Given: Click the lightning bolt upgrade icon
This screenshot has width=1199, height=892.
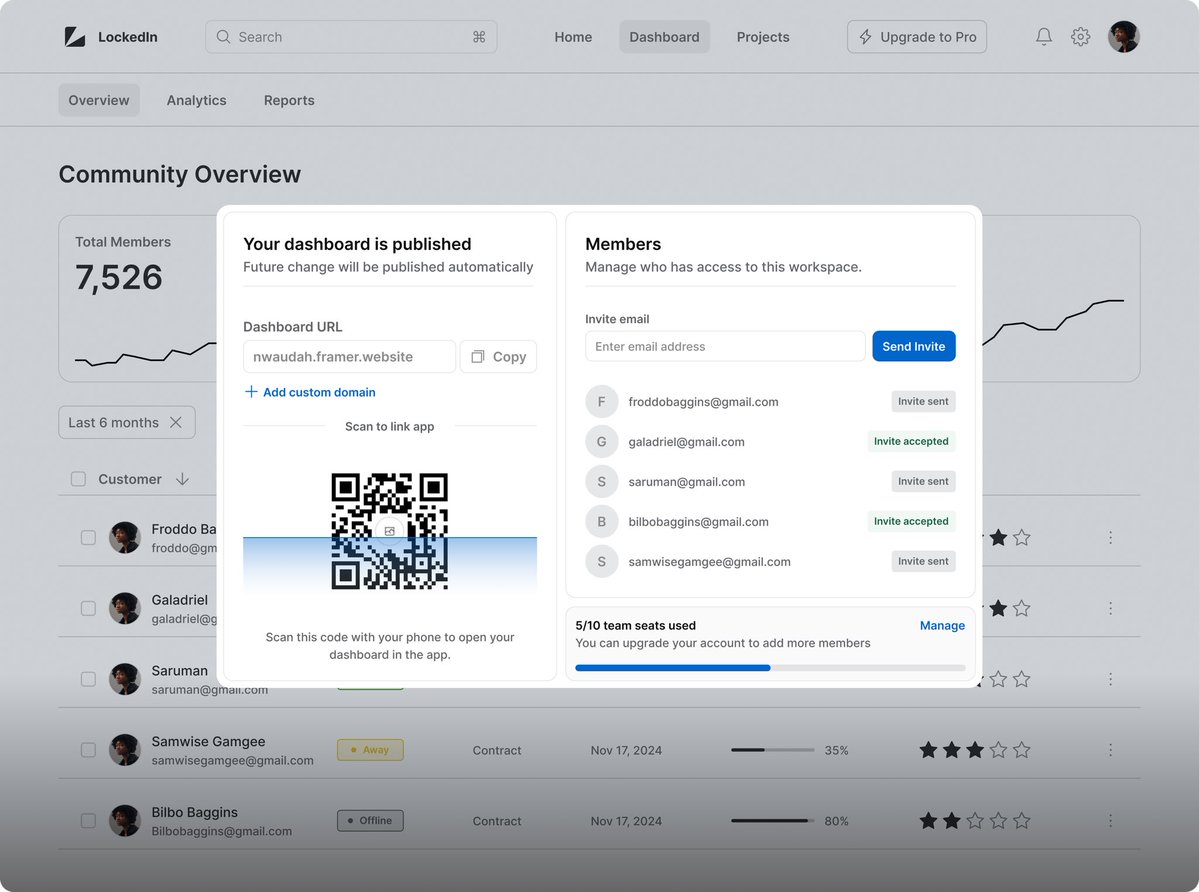Looking at the screenshot, I should tap(866, 37).
